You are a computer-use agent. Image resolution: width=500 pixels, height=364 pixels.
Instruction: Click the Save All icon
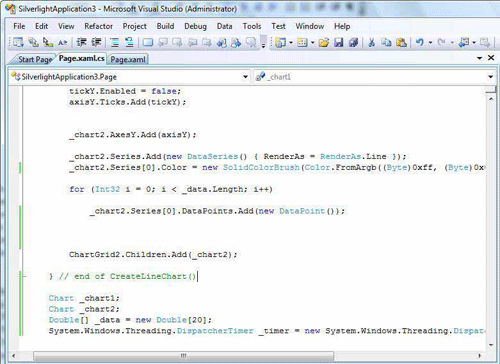353,43
